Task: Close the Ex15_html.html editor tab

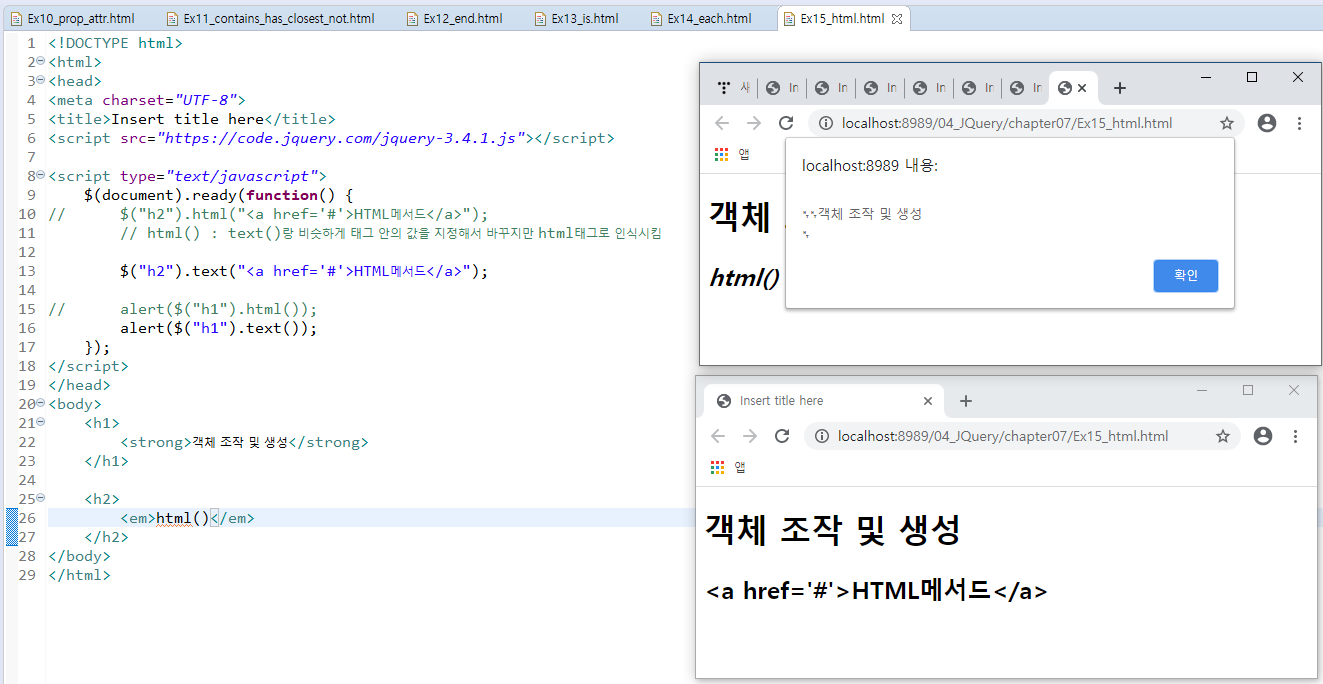Action: pyautogui.click(x=896, y=19)
